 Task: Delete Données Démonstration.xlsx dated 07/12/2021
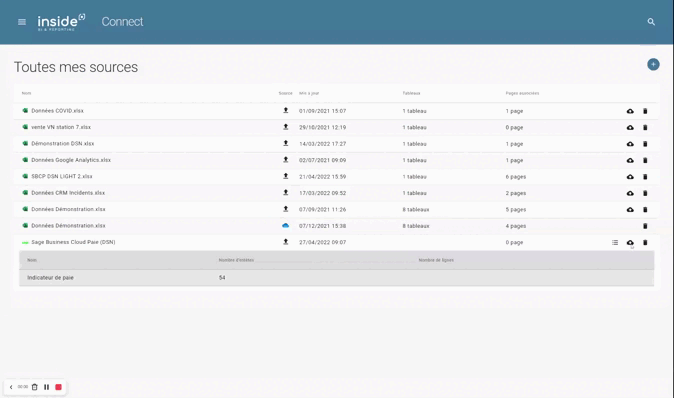tap(645, 226)
